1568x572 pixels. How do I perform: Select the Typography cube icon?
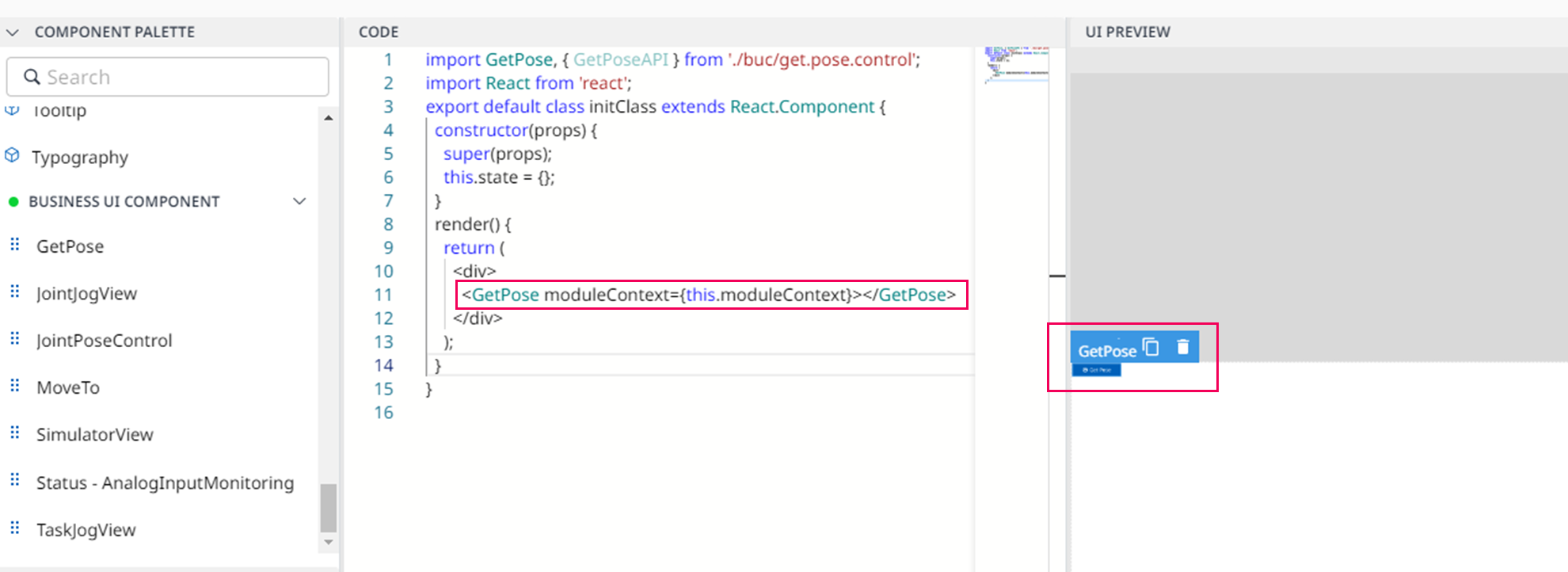(x=12, y=155)
